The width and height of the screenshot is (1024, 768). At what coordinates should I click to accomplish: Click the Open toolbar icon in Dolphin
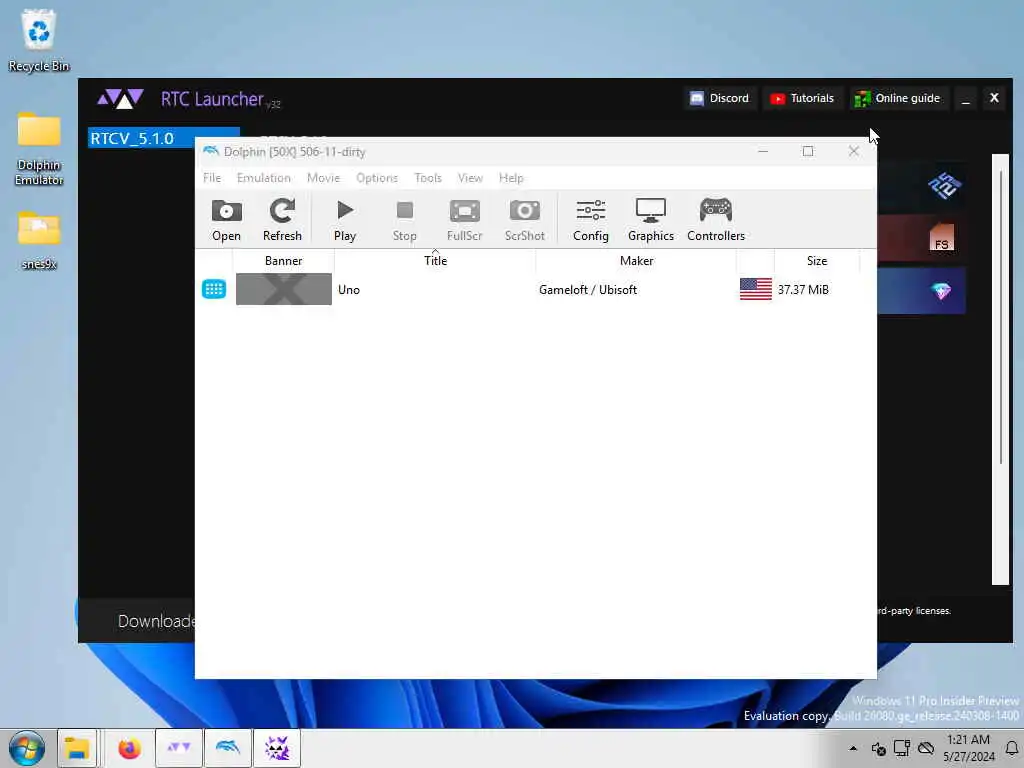pos(226,220)
